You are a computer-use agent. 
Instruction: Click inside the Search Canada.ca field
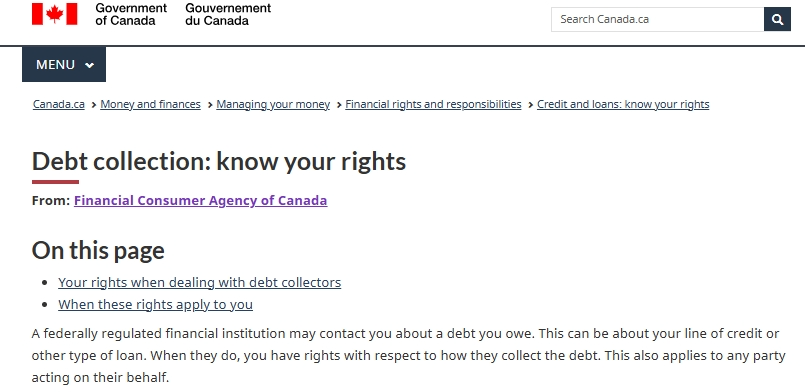pyautogui.click(x=657, y=19)
